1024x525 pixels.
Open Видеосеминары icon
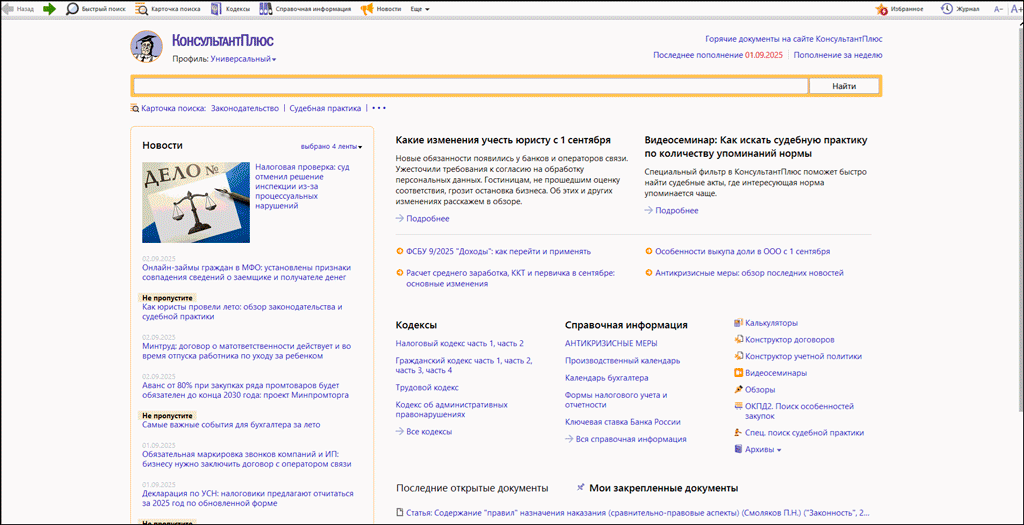pos(739,373)
